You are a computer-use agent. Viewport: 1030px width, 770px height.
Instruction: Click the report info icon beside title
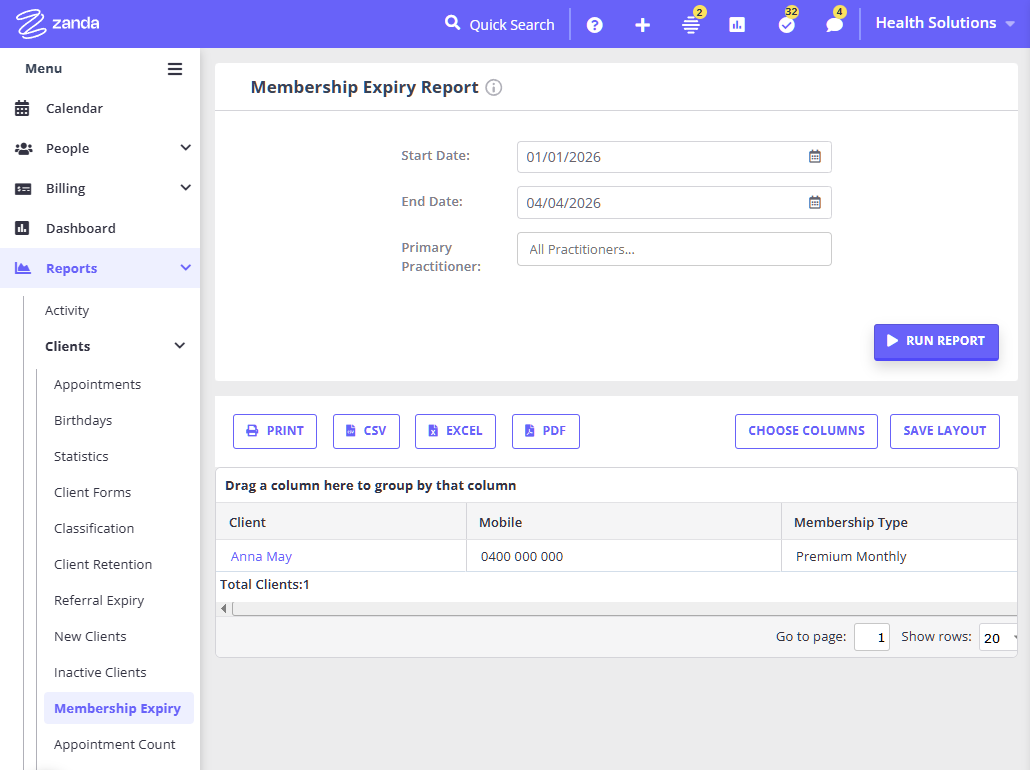[494, 88]
